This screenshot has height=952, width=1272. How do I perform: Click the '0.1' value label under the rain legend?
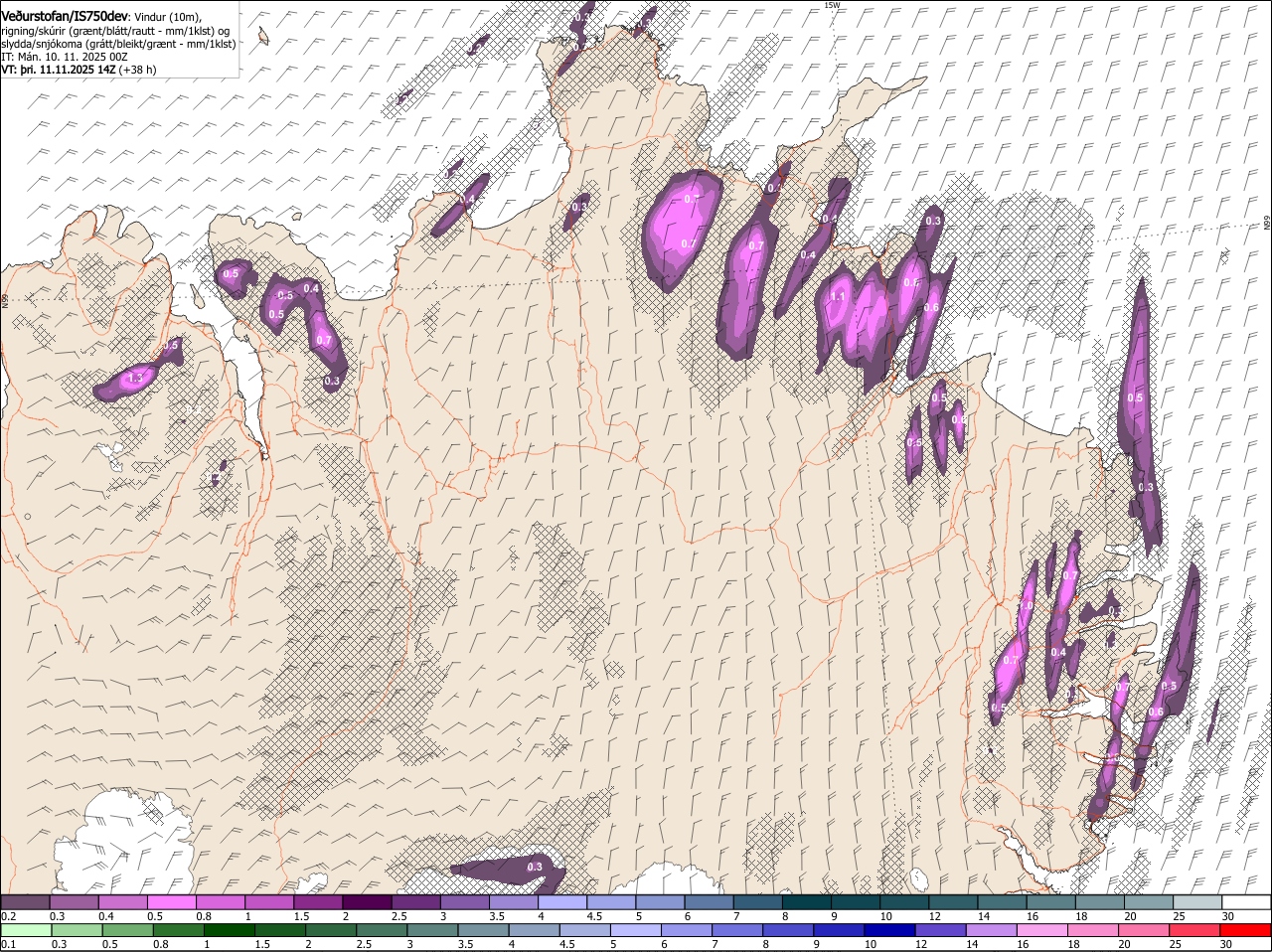[x=8, y=944]
